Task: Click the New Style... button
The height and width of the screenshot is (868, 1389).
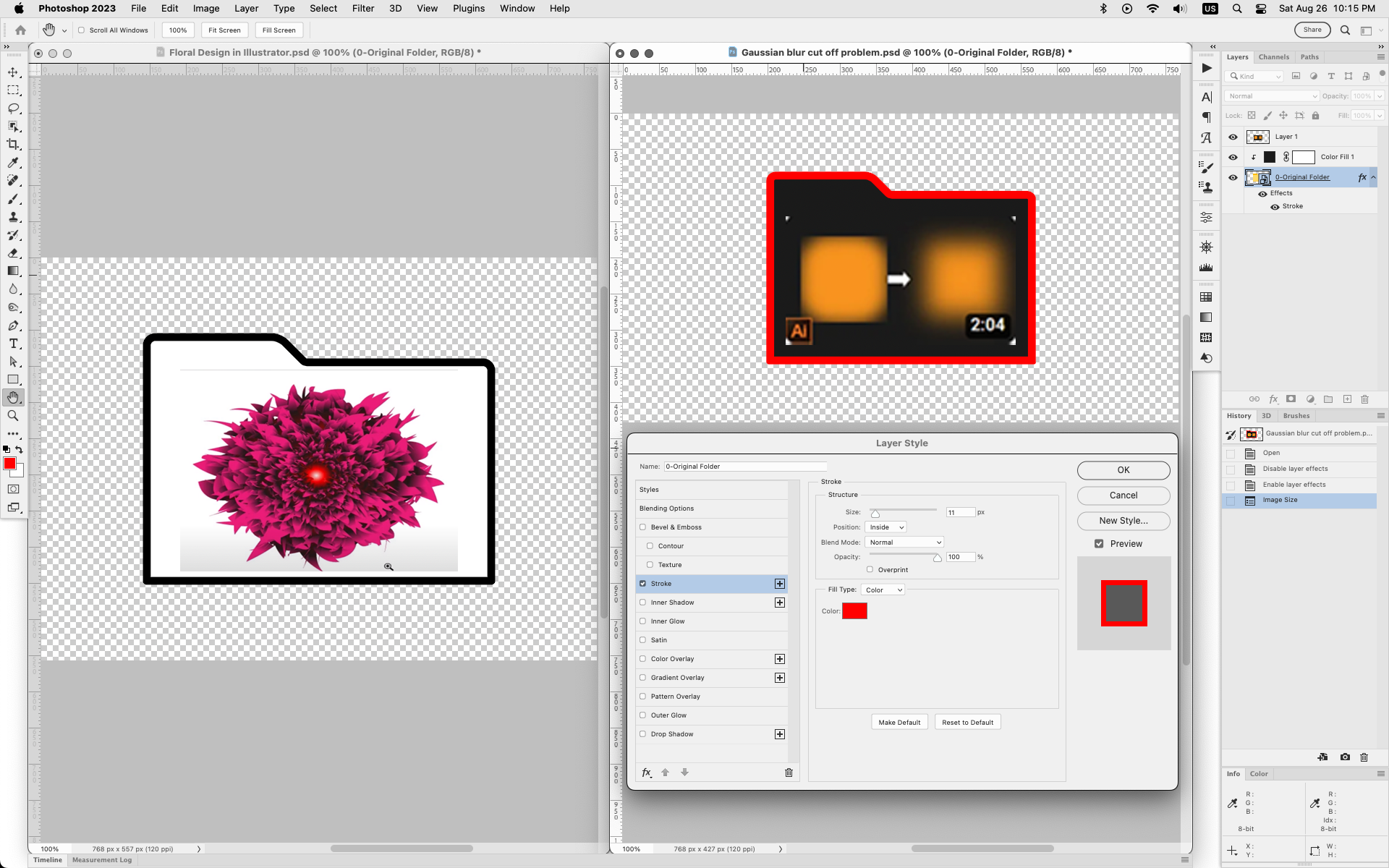Action: [1123, 521]
